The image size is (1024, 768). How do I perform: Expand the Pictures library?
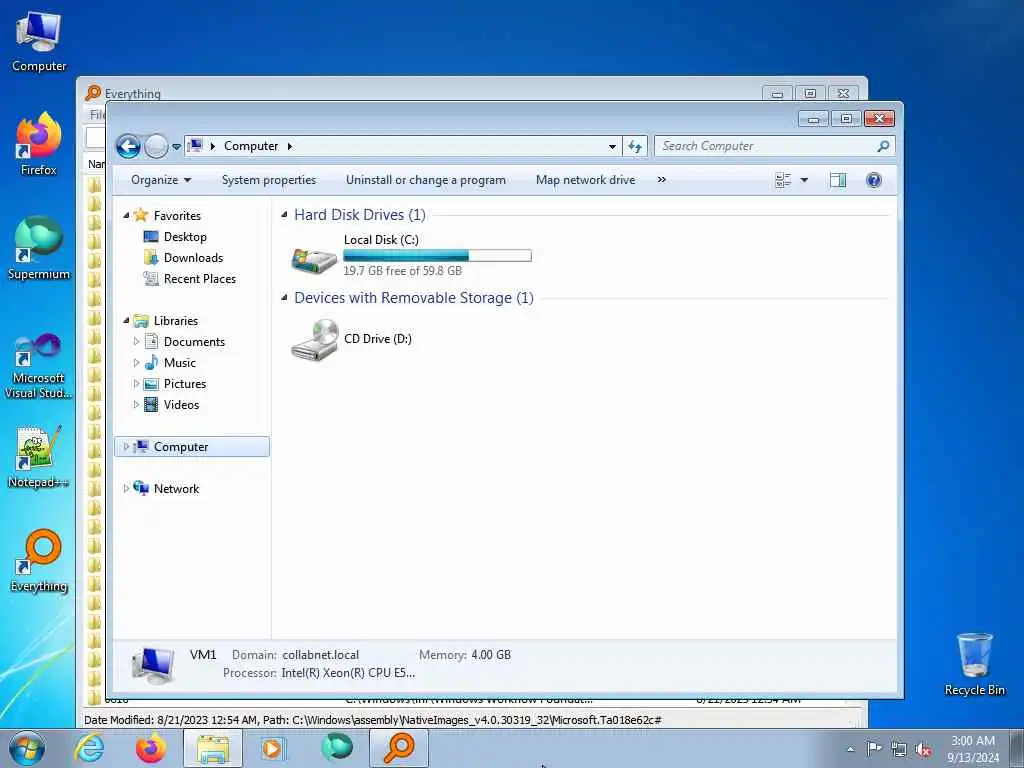coord(136,383)
